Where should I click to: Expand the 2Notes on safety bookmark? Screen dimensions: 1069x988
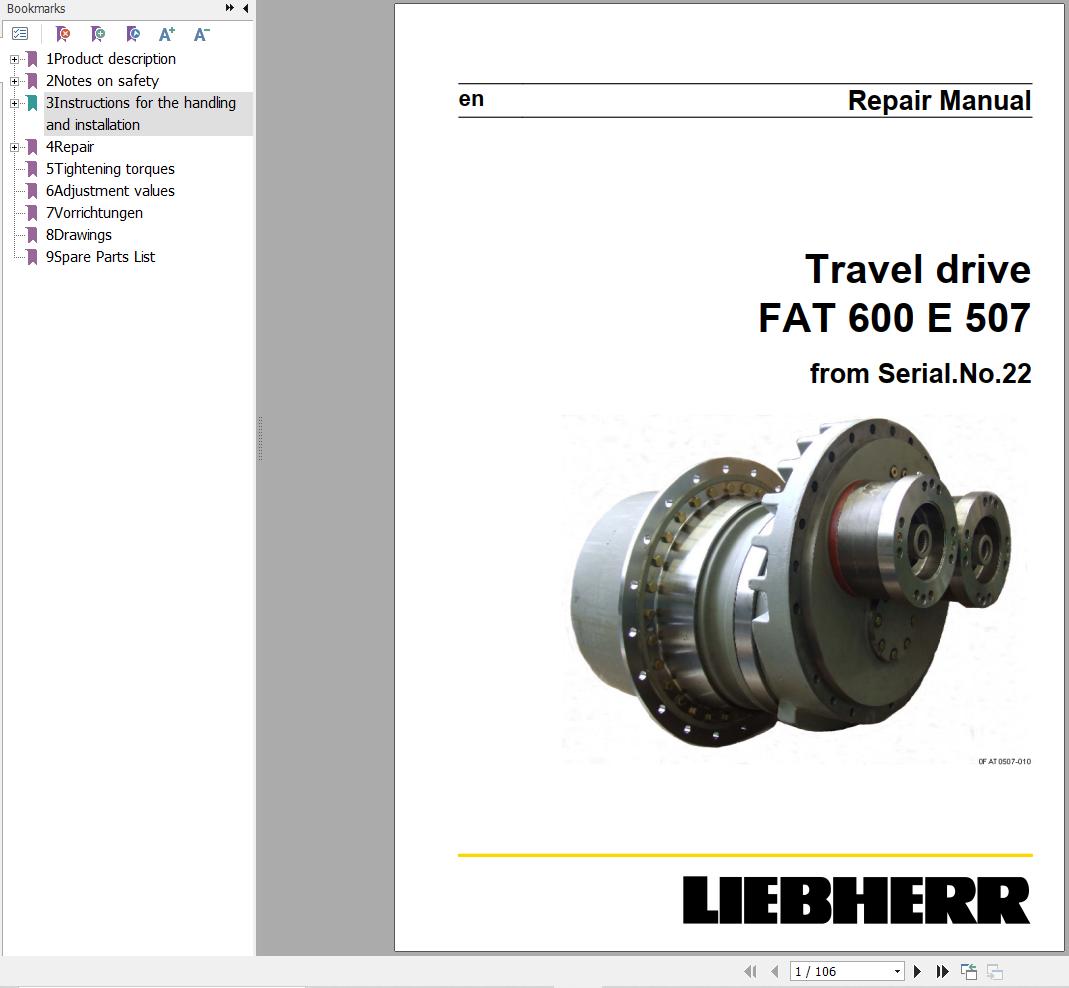click(x=14, y=81)
